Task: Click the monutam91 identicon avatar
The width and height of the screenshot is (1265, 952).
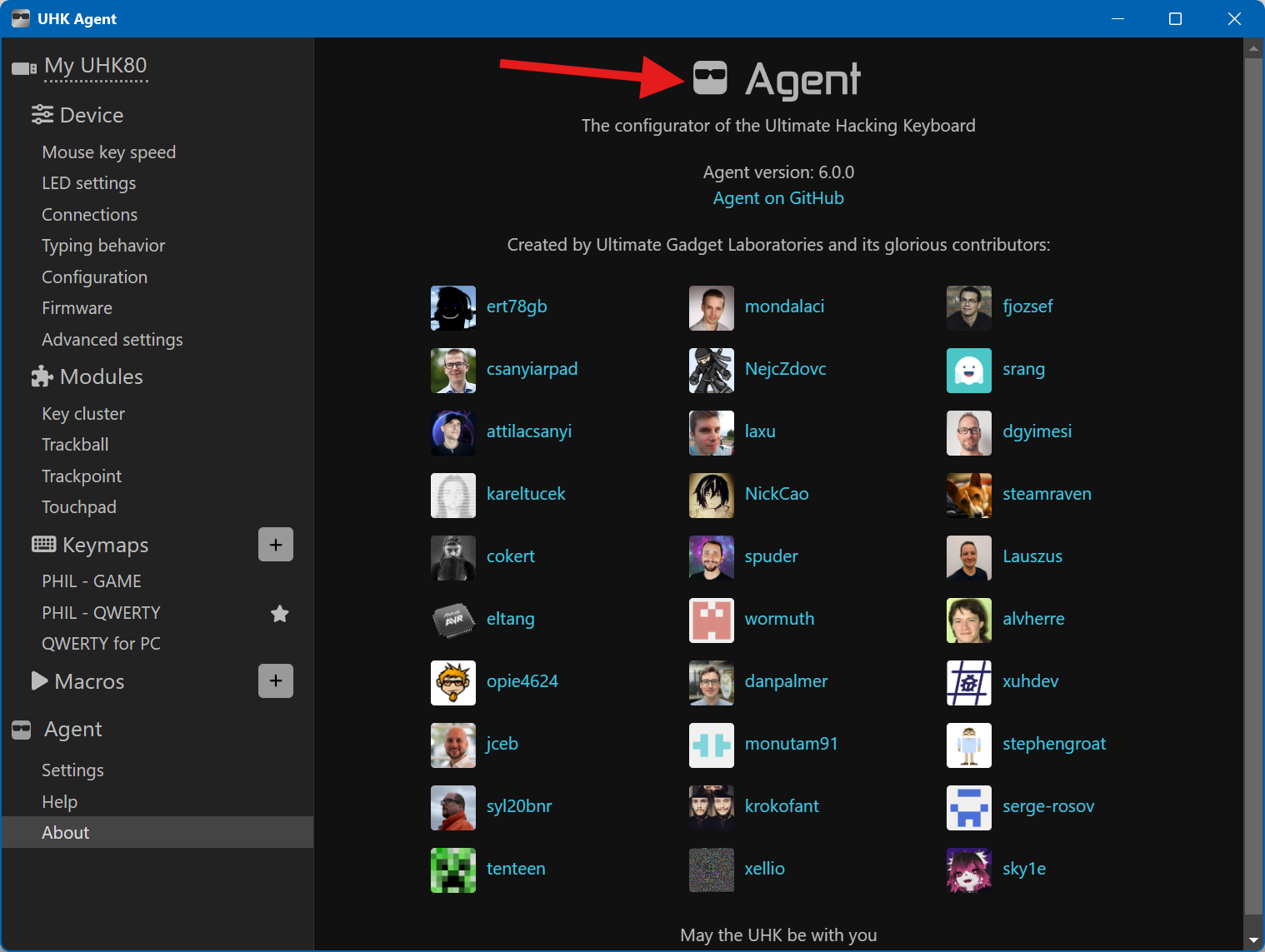Action: pyautogui.click(x=712, y=745)
